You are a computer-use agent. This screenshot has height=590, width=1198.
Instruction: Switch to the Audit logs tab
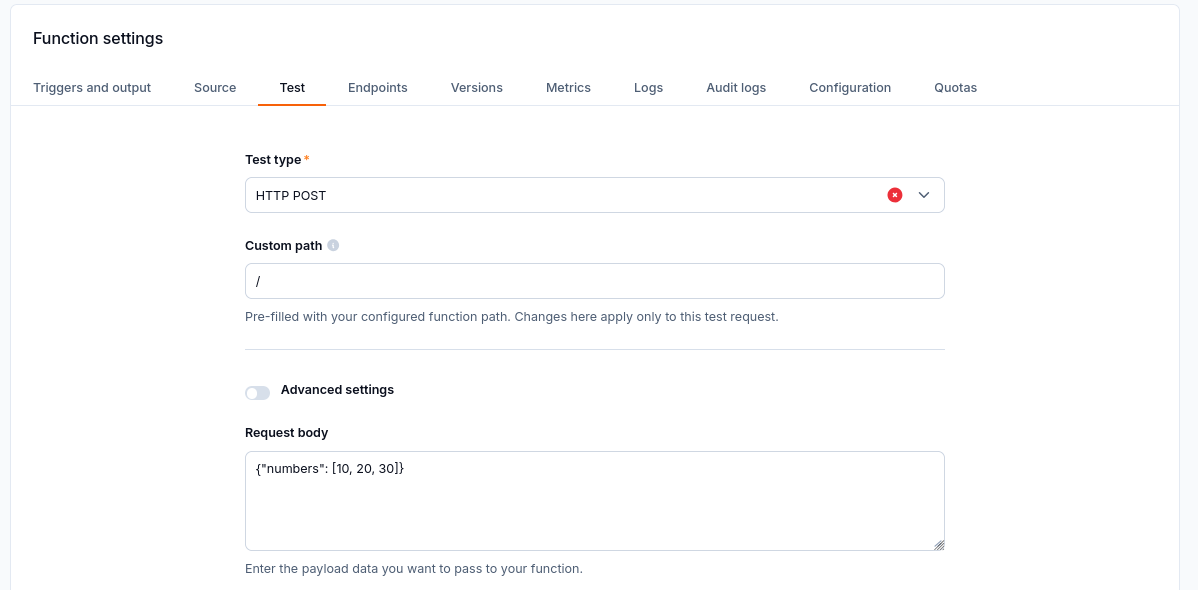pos(736,87)
